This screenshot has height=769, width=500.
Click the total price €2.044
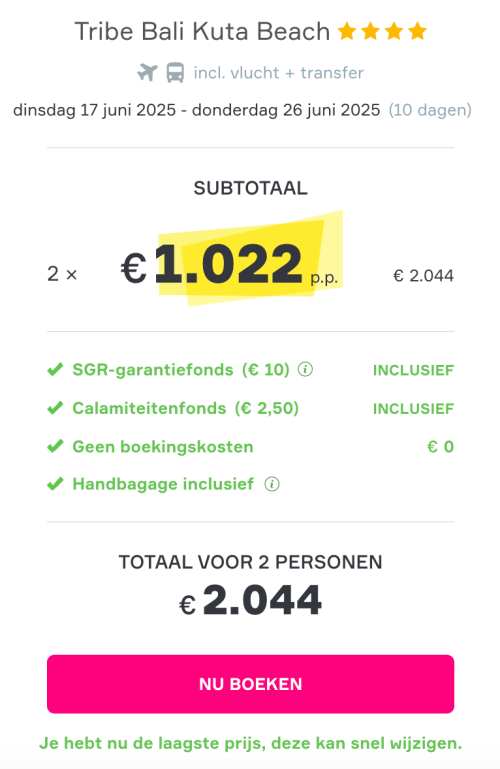[x=250, y=600]
